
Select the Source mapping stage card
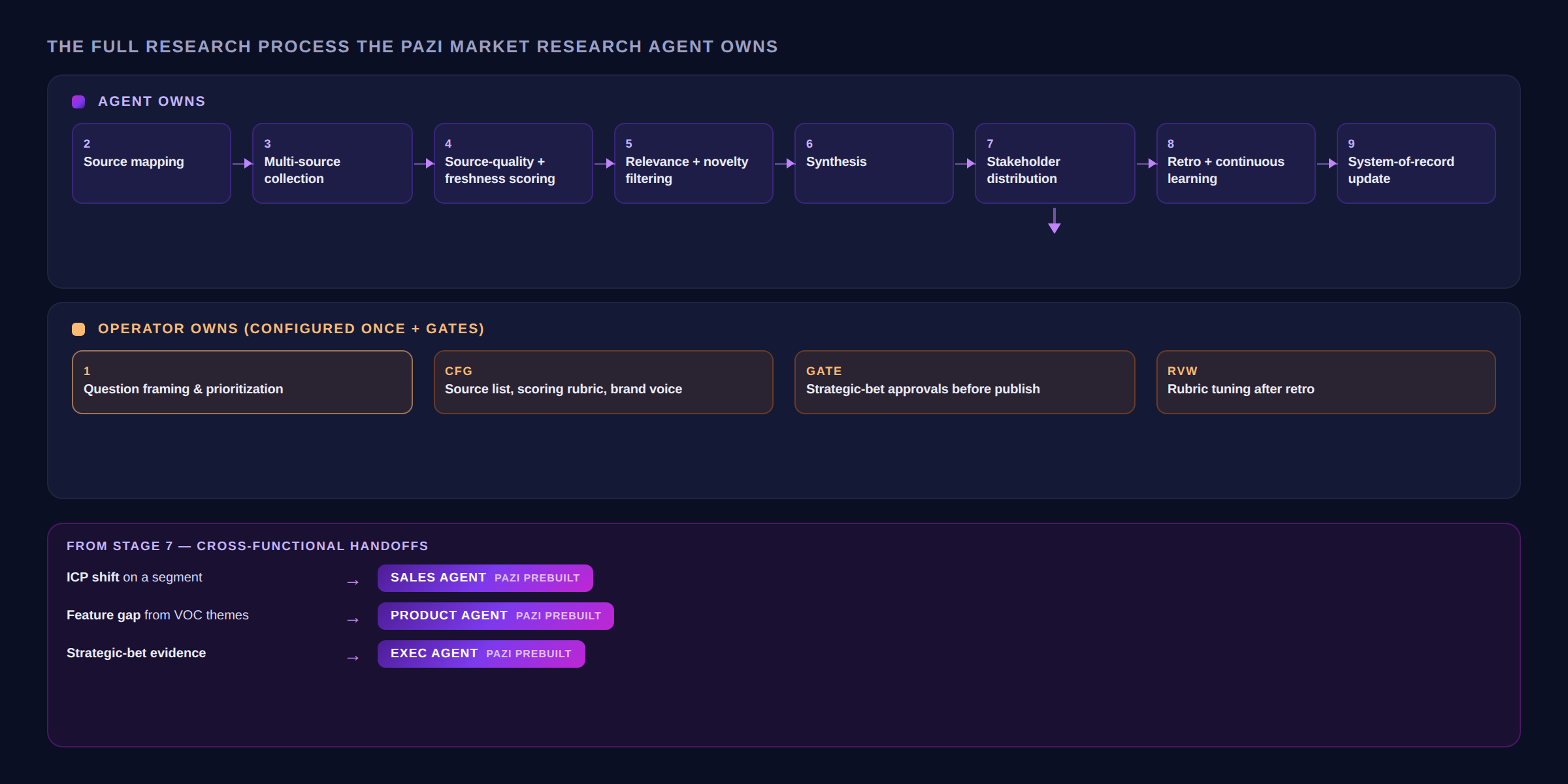click(152, 163)
